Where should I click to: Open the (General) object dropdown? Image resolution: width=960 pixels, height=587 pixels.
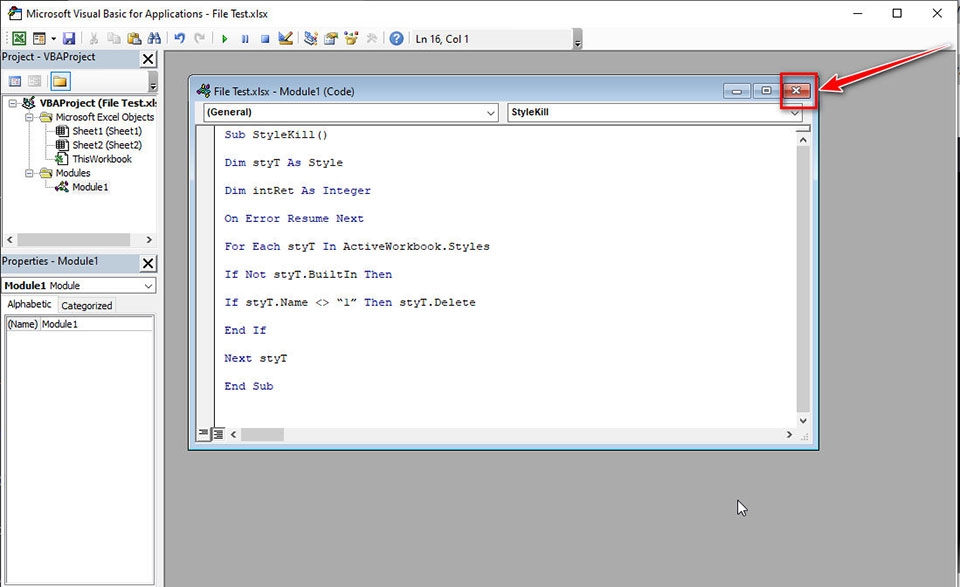point(490,113)
